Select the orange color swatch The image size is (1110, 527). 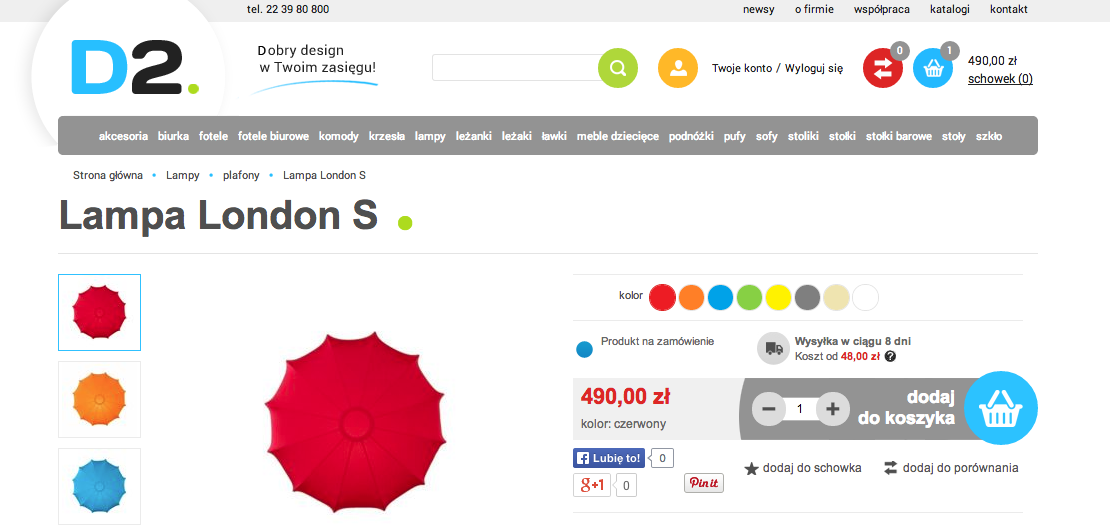pyautogui.click(x=692, y=297)
